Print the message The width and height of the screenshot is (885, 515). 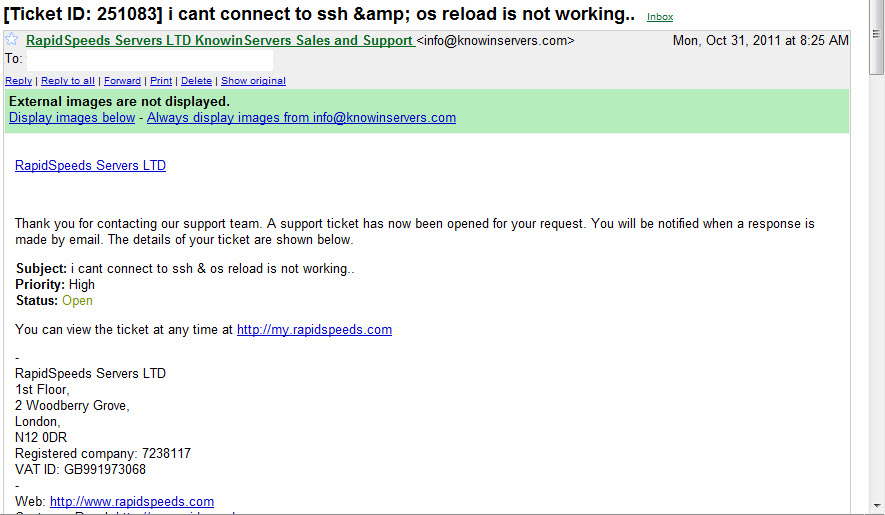click(161, 81)
